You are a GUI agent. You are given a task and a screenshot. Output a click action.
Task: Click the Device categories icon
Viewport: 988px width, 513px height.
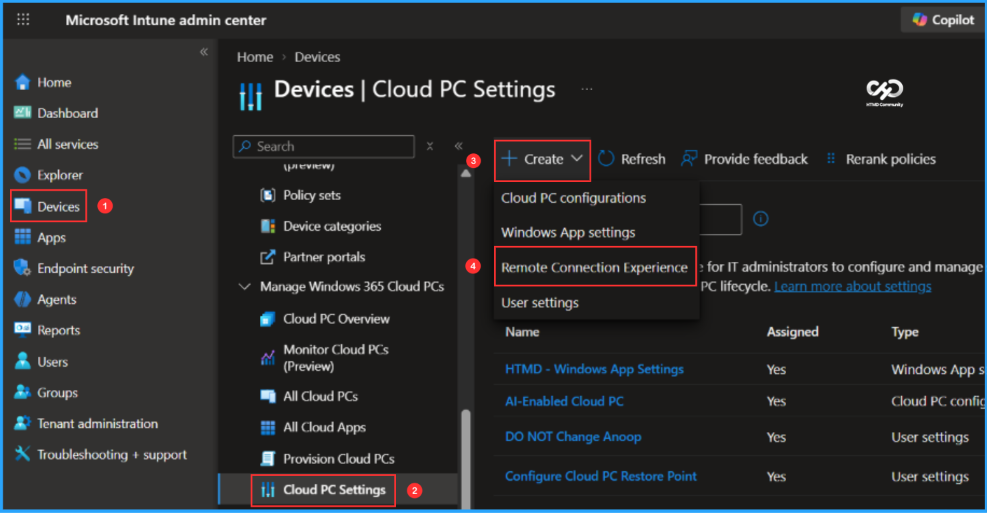(268, 226)
